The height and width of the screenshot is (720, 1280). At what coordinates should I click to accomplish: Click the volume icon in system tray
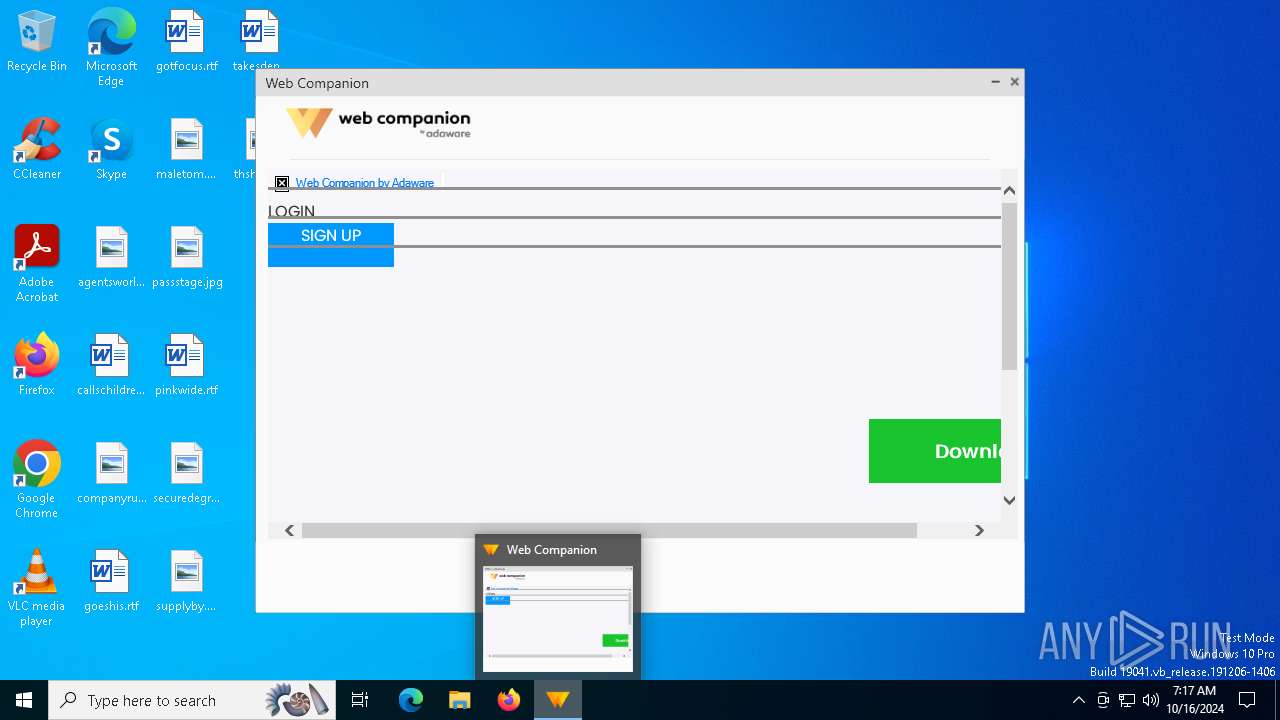tap(1151, 700)
